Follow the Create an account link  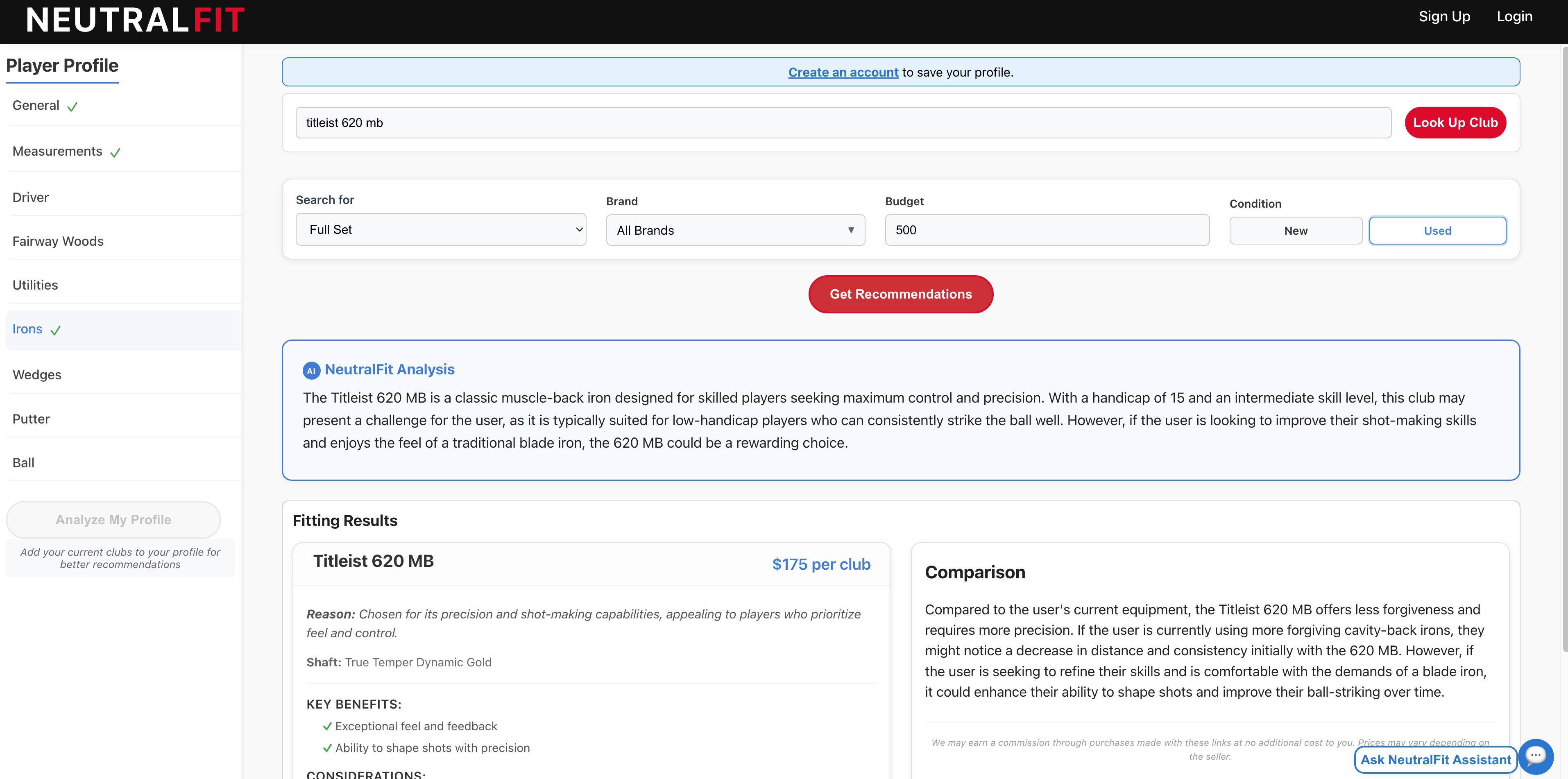(843, 72)
